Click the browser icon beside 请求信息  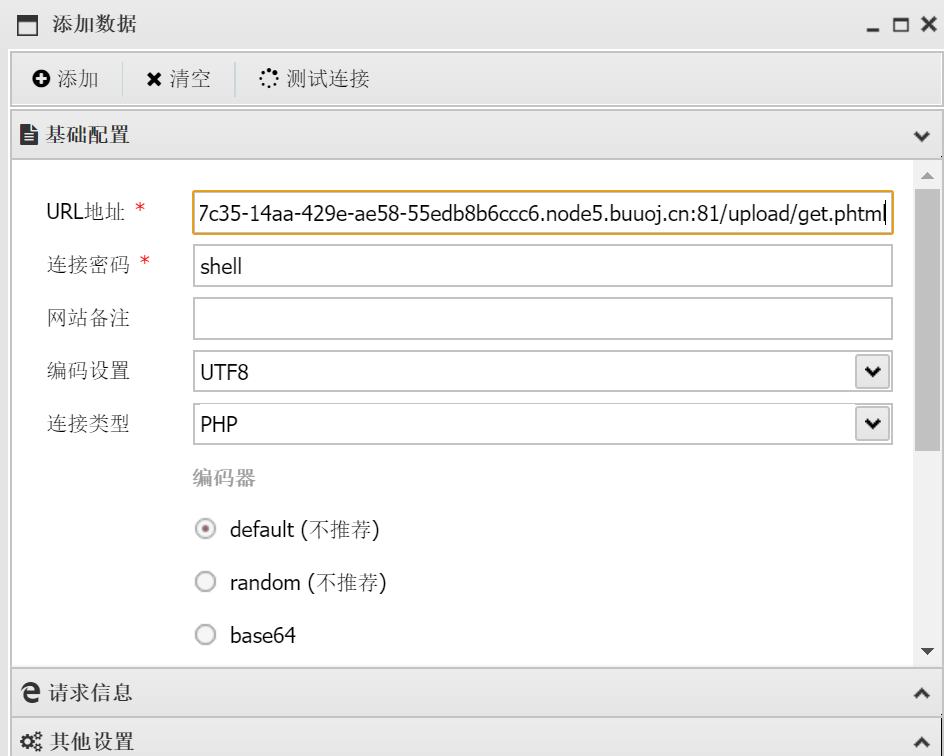click(30, 693)
